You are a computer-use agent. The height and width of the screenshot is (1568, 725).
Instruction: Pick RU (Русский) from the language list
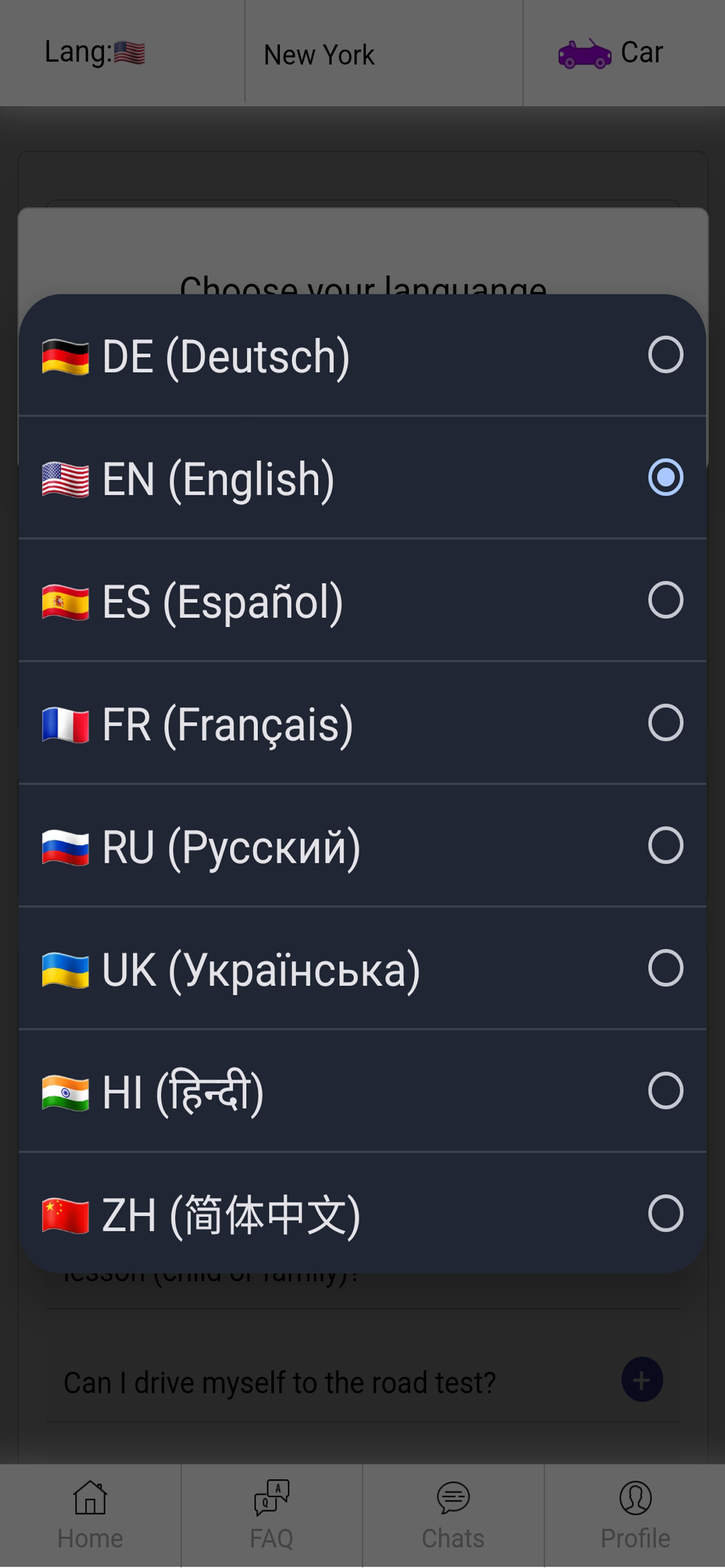(232, 847)
